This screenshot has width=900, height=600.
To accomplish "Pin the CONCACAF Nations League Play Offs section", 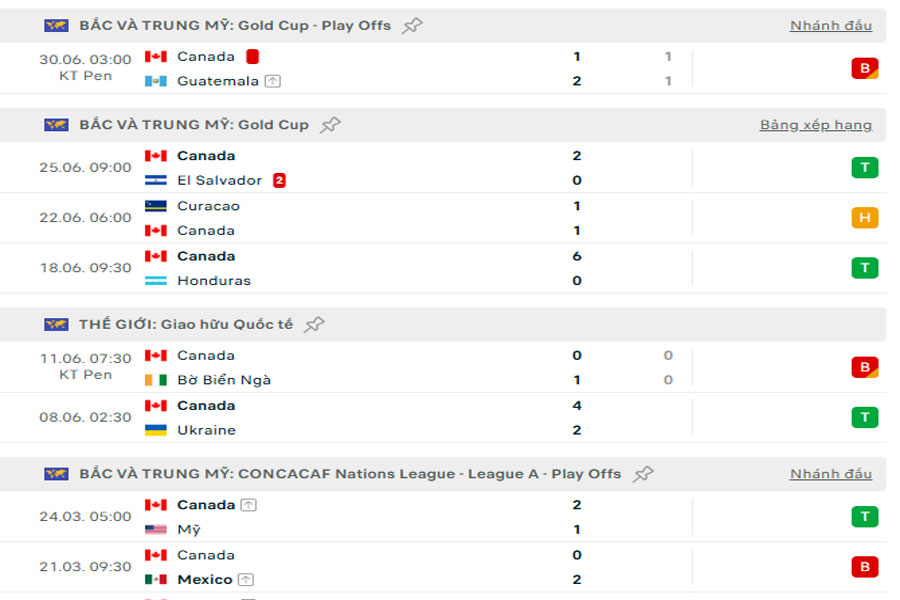I will (x=643, y=474).
